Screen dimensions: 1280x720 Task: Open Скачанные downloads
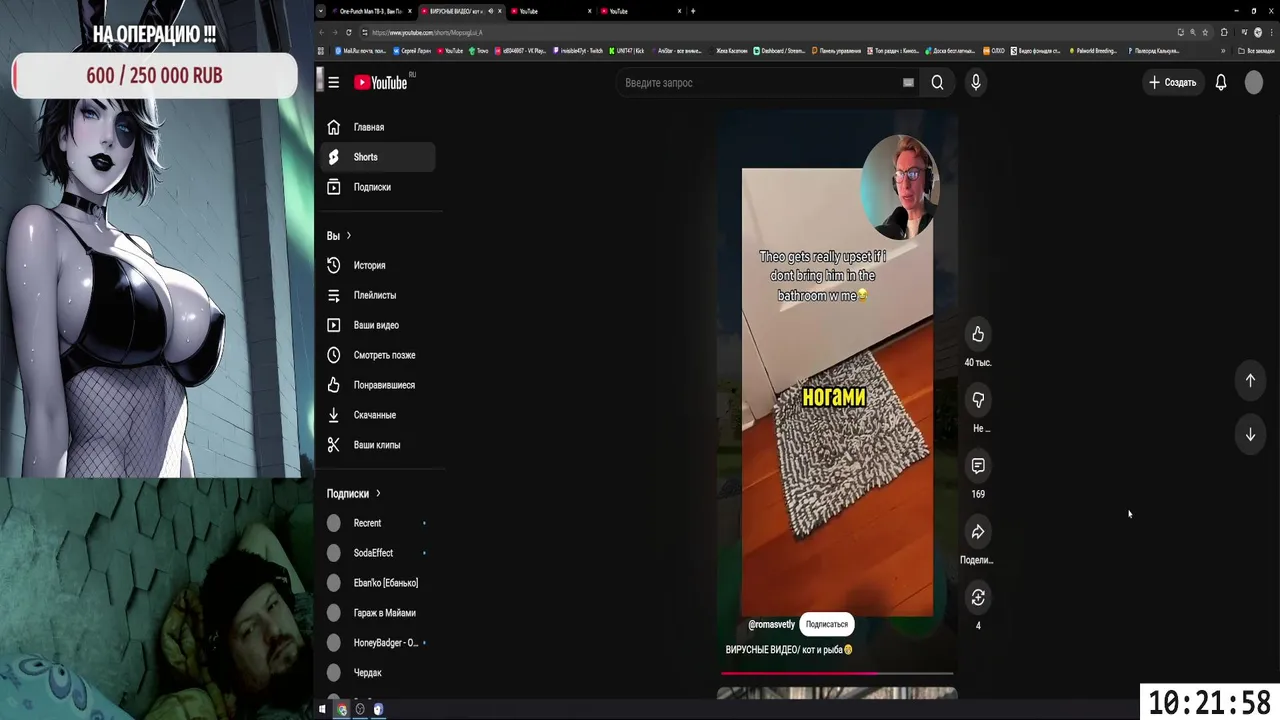pos(378,415)
